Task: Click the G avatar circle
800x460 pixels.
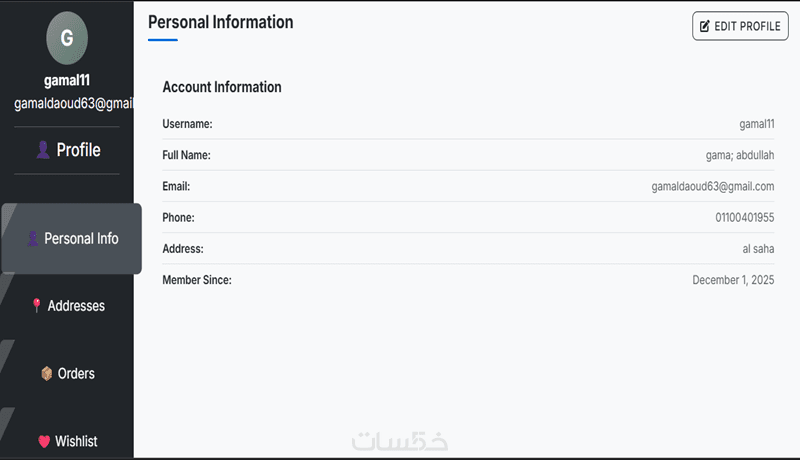Action: (x=67, y=38)
